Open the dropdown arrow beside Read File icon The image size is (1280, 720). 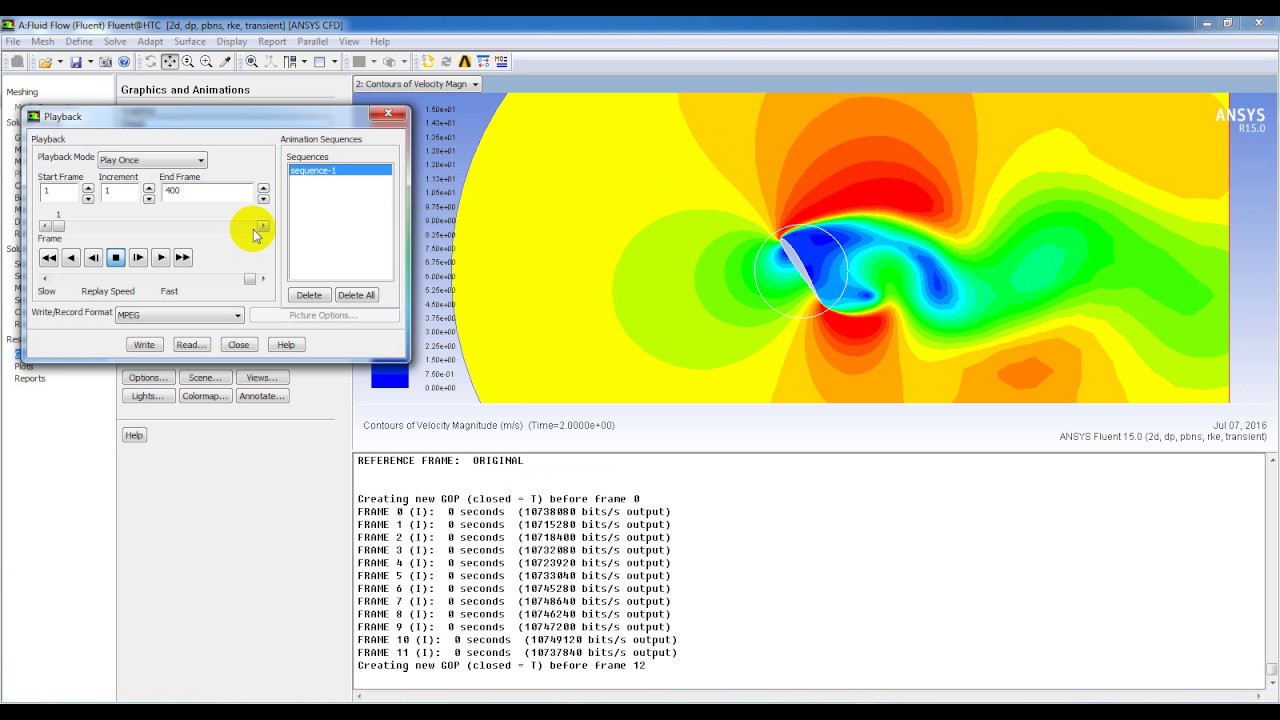(60, 62)
